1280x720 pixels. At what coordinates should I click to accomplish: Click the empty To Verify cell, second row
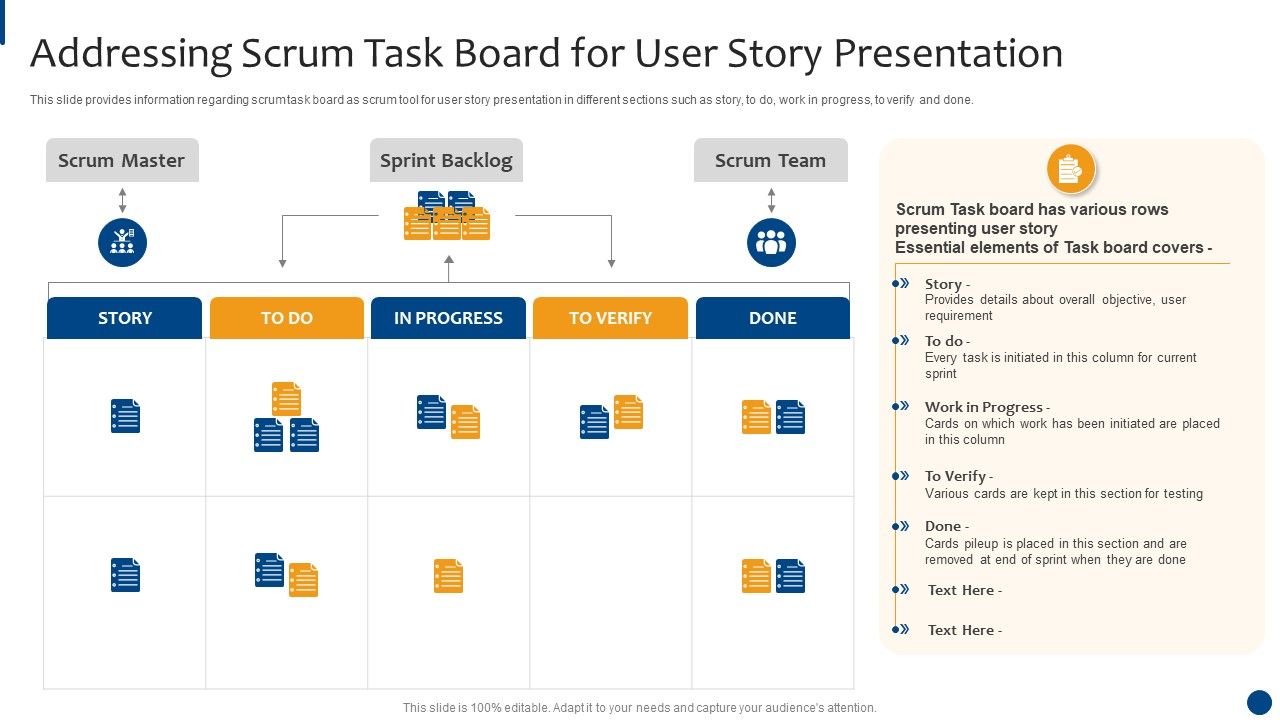click(x=611, y=592)
